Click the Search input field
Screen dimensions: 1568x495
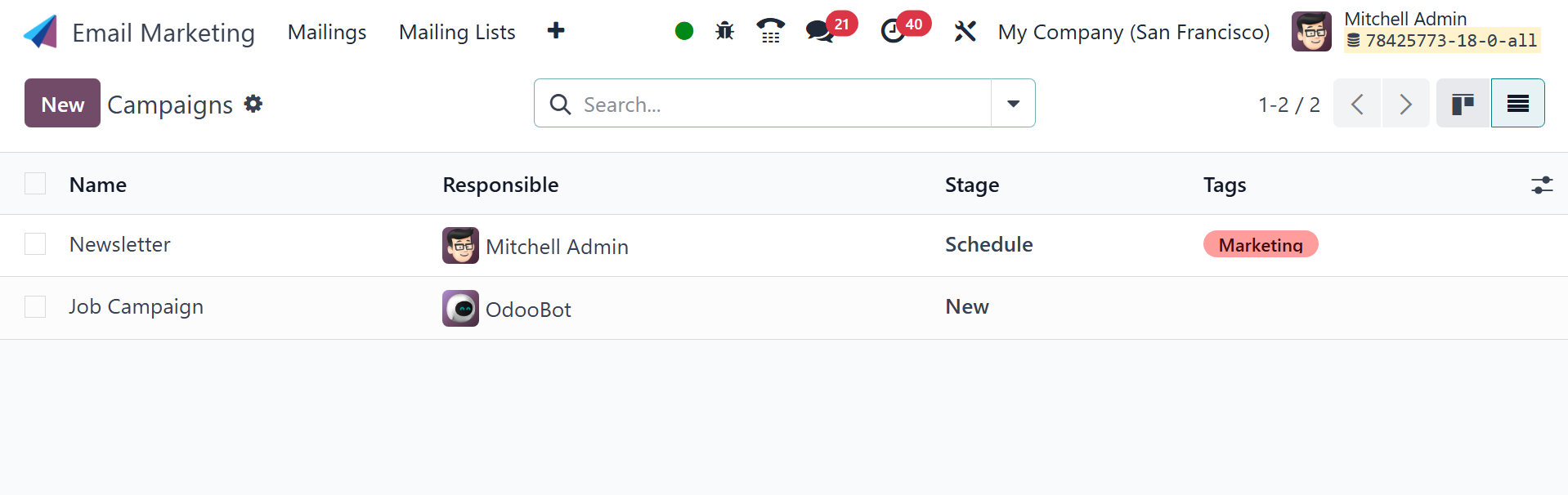777,104
